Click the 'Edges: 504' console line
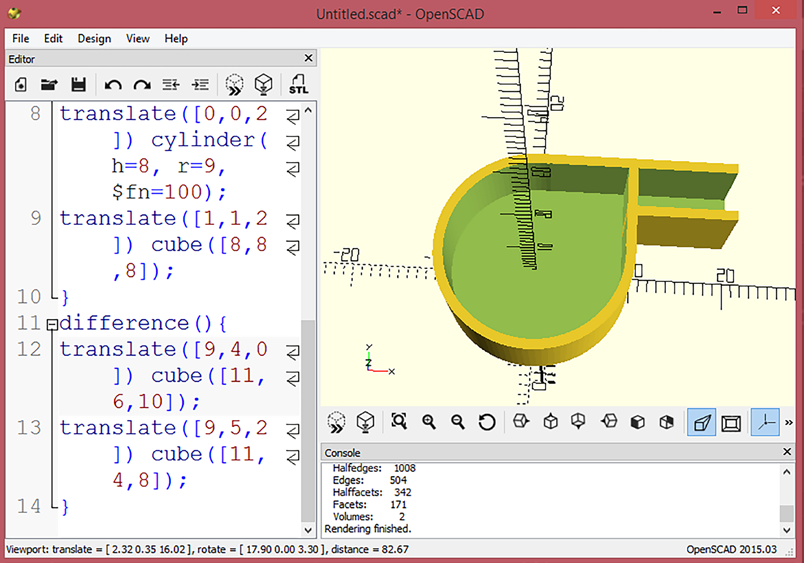The height and width of the screenshot is (563, 804). 369,480
